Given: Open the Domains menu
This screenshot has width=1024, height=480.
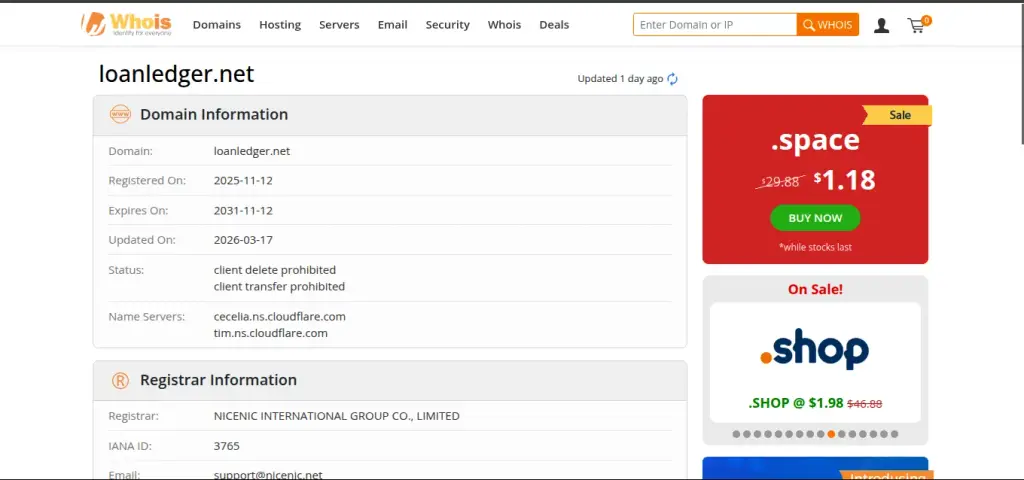Looking at the screenshot, I should click(217, 25).
